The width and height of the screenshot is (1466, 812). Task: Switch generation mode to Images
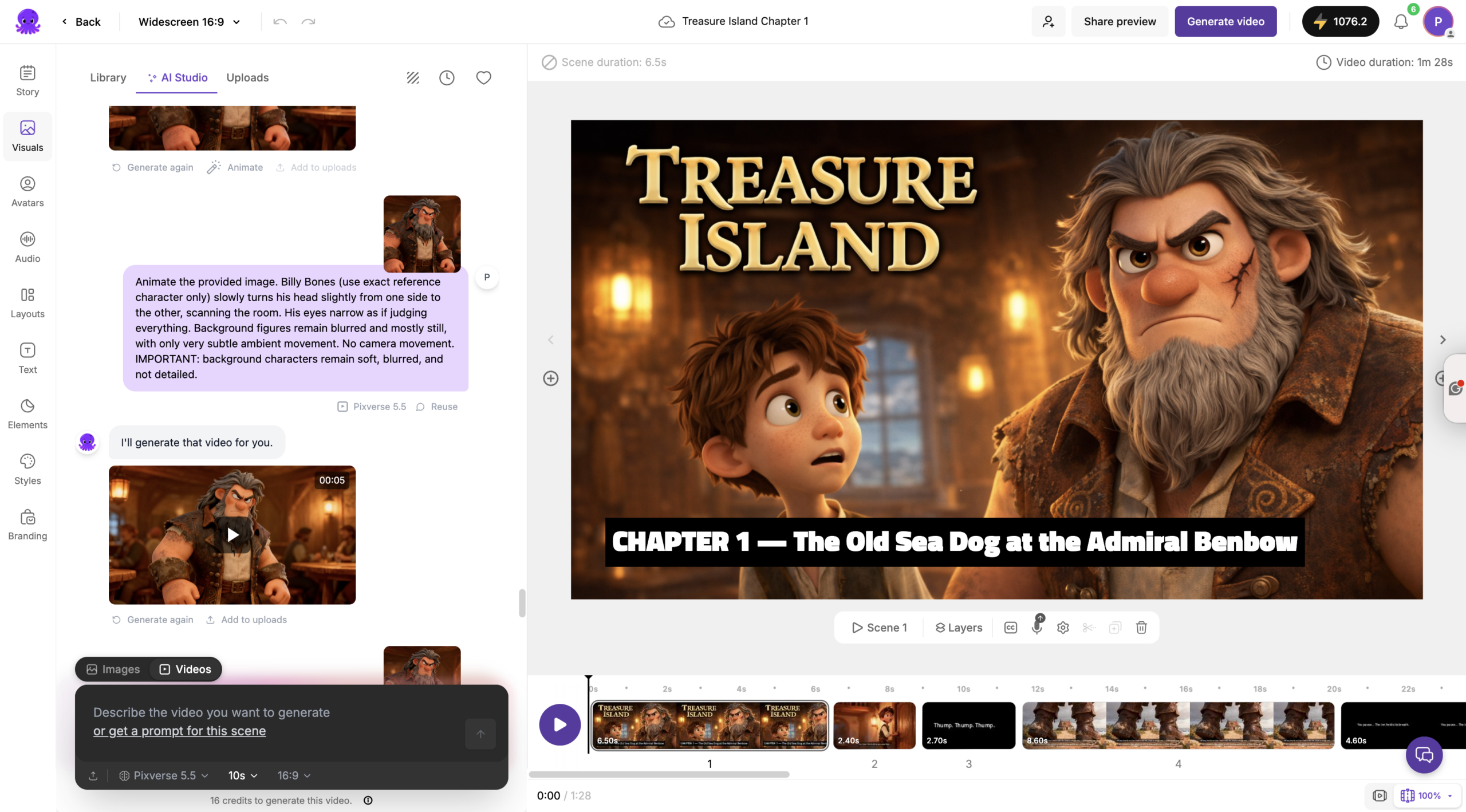point(113,669)
